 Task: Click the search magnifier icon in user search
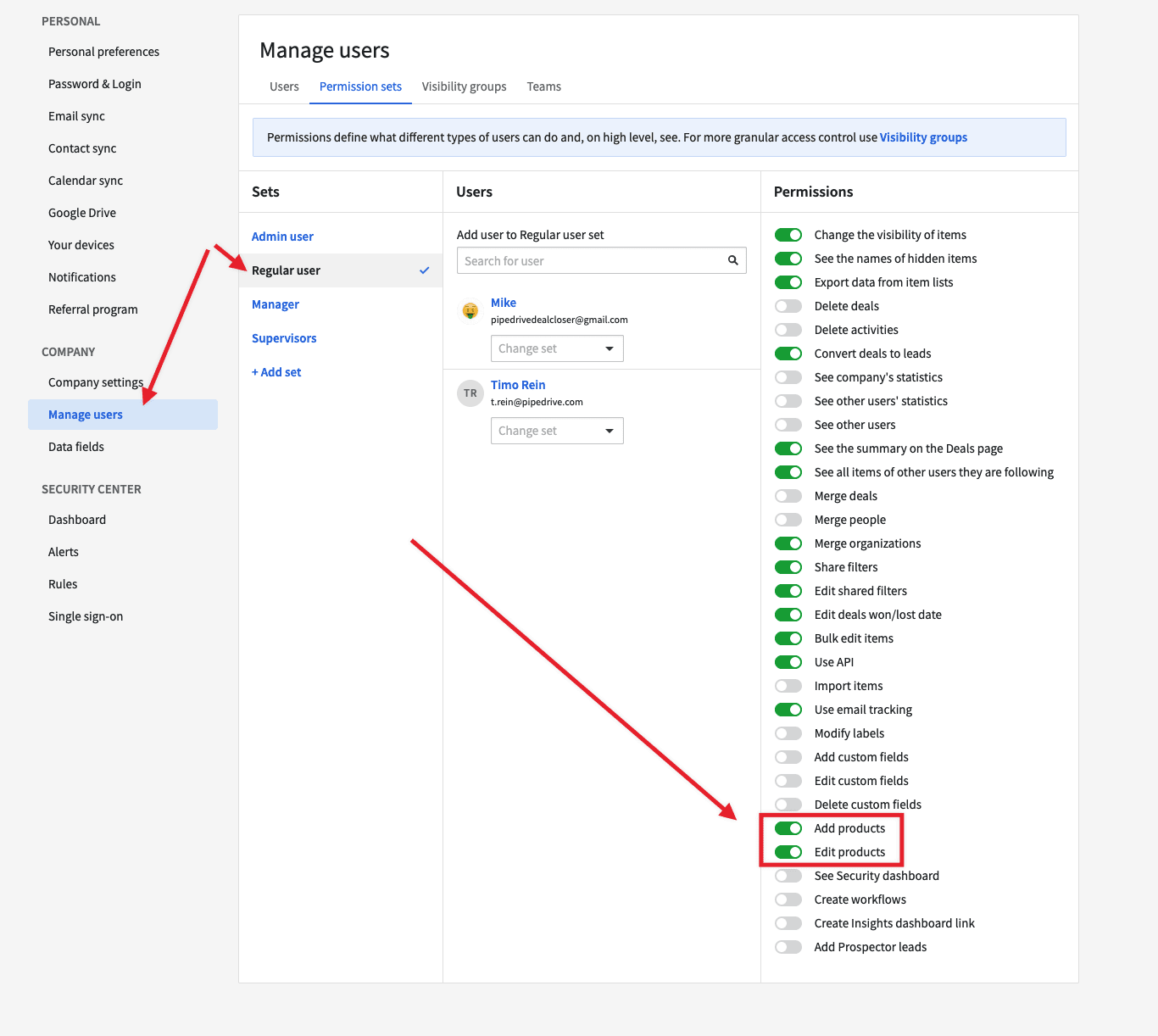coord(732,260)
